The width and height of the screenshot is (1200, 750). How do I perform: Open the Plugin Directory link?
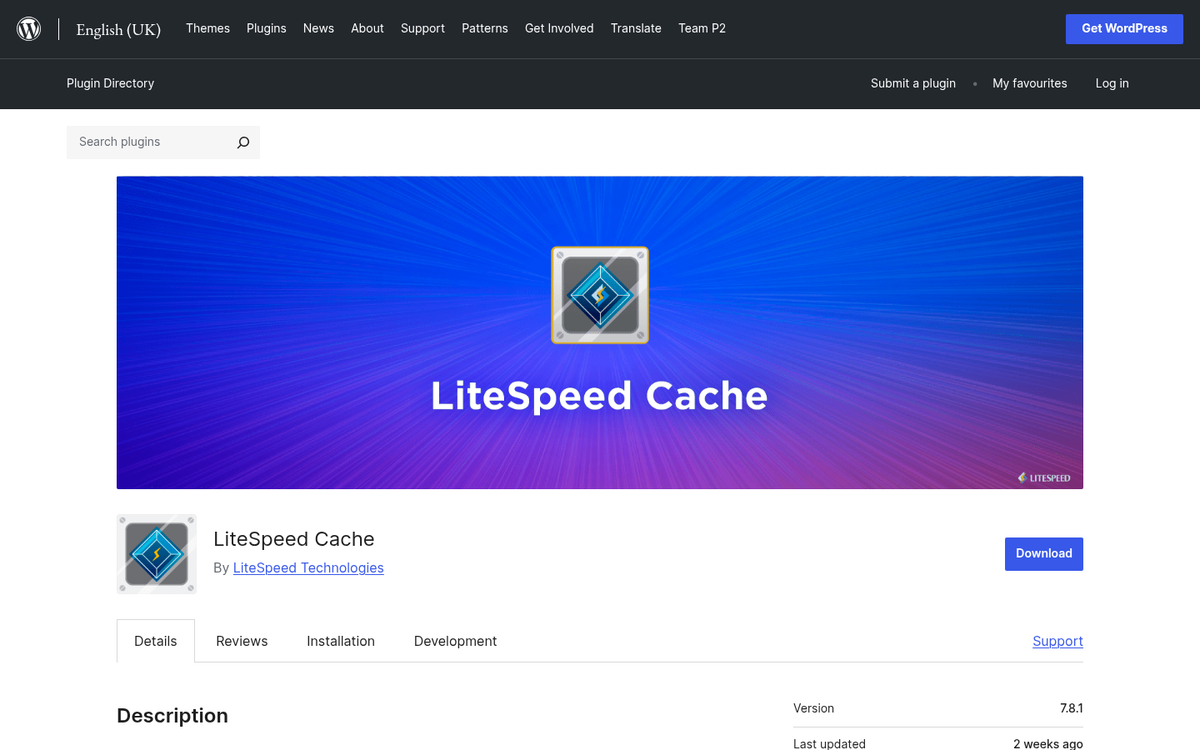(110, 84)
